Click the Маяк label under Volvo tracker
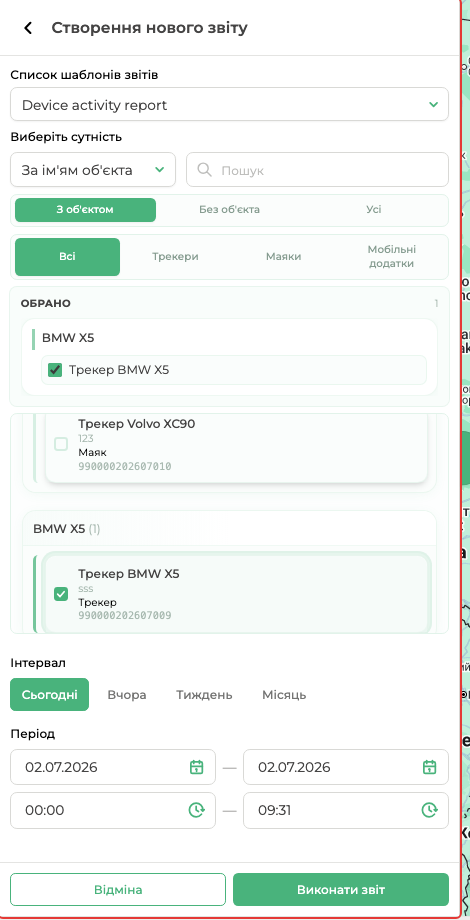 click(93, 452)
